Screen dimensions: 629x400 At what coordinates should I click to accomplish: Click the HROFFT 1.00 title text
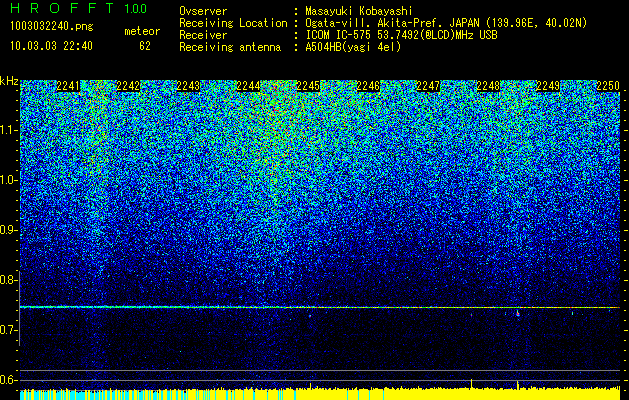(x=79, y=9)
